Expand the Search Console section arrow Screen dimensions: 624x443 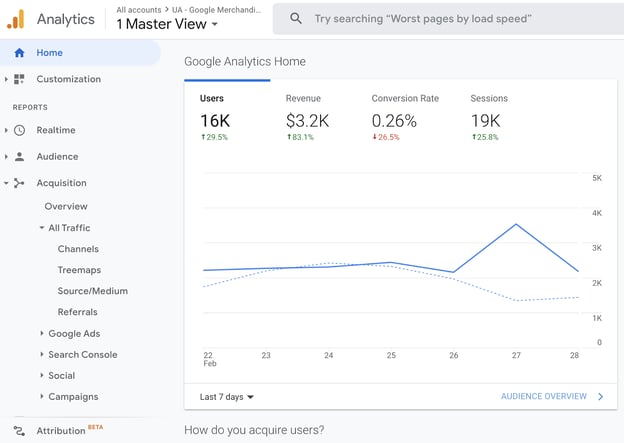[x=41, y=354]
